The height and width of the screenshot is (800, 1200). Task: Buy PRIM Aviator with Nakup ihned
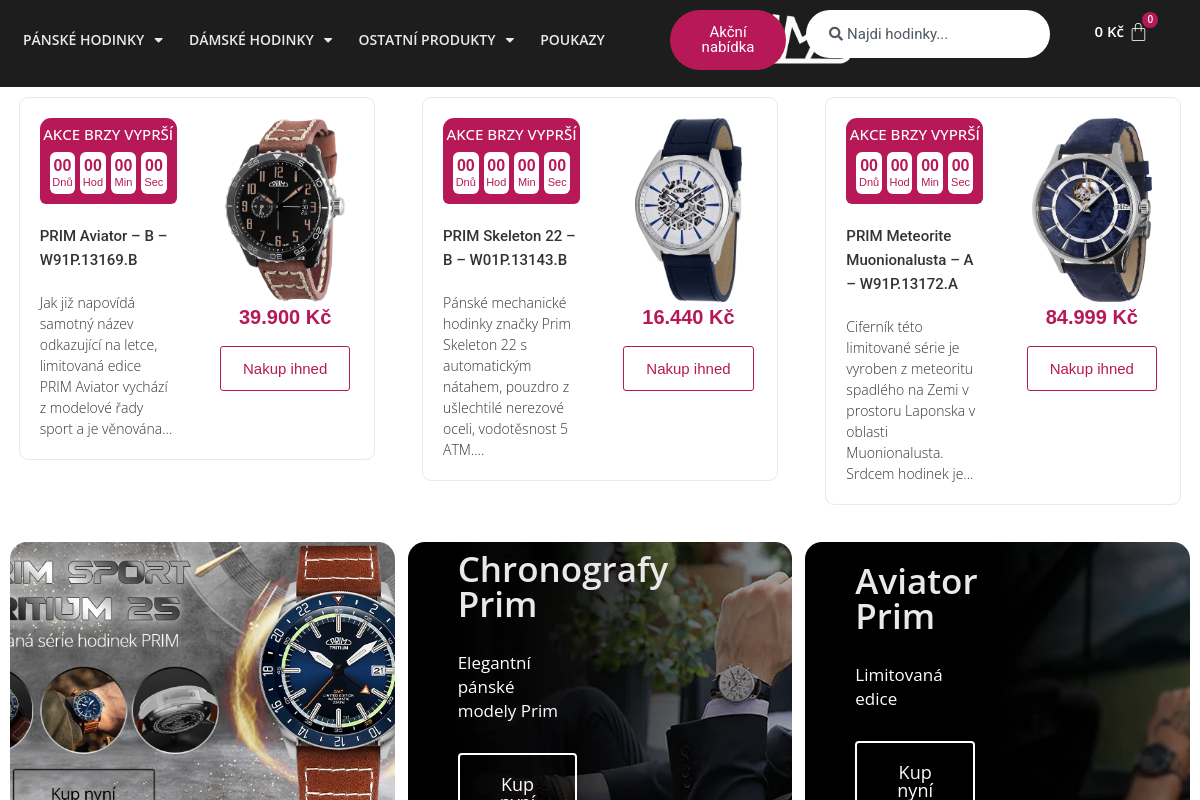(285, 368)
